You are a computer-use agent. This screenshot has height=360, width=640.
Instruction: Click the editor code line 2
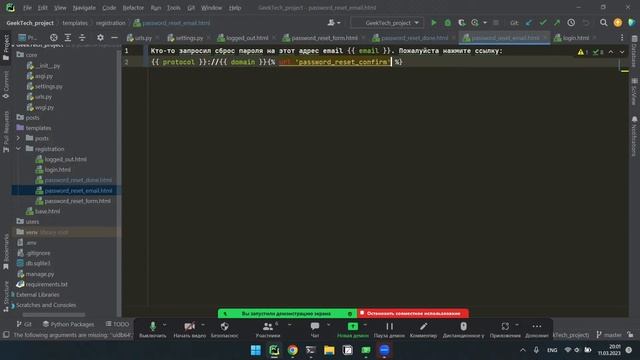276,62
